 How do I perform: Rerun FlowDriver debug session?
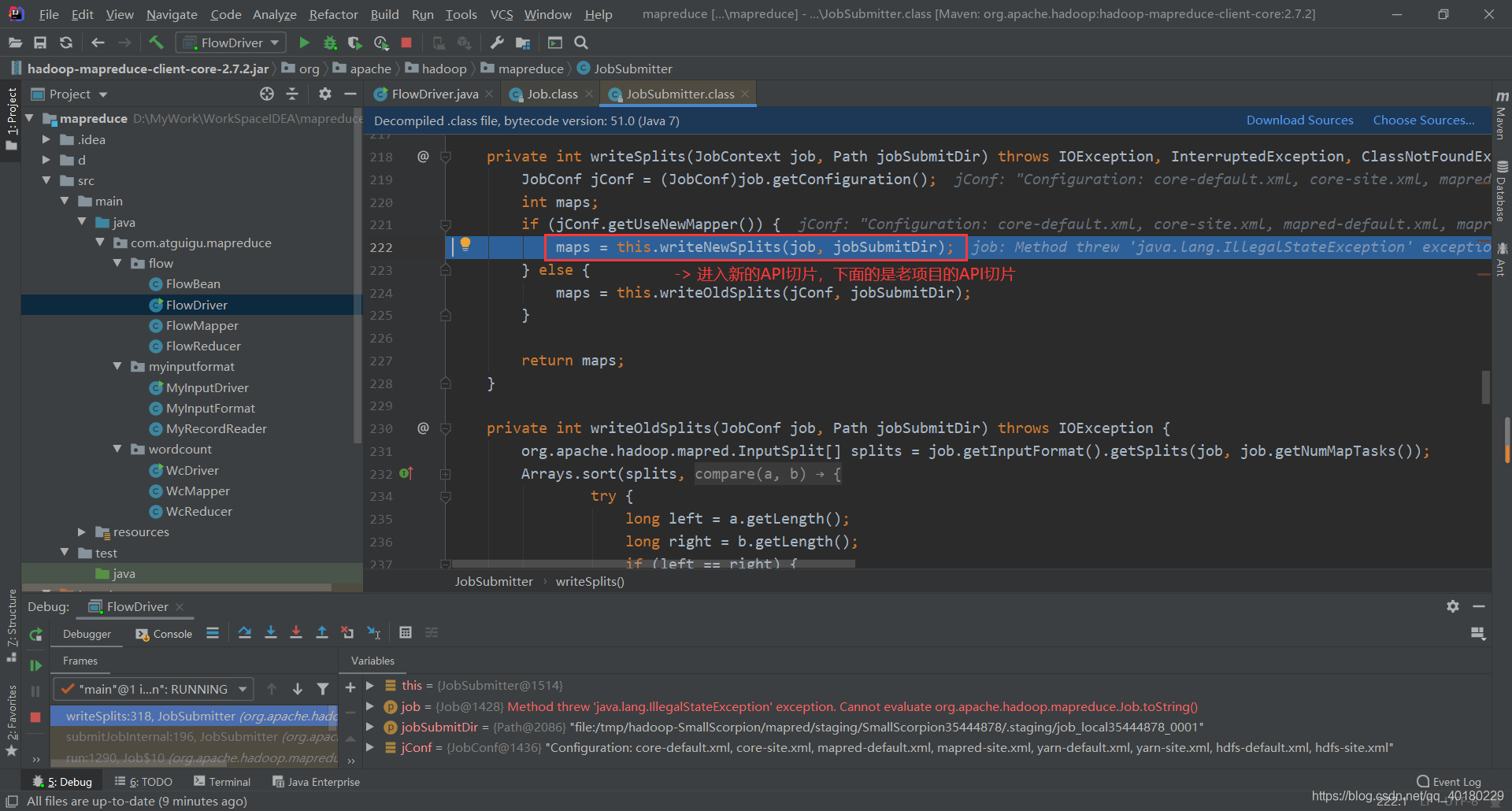(x=35, y=635)
